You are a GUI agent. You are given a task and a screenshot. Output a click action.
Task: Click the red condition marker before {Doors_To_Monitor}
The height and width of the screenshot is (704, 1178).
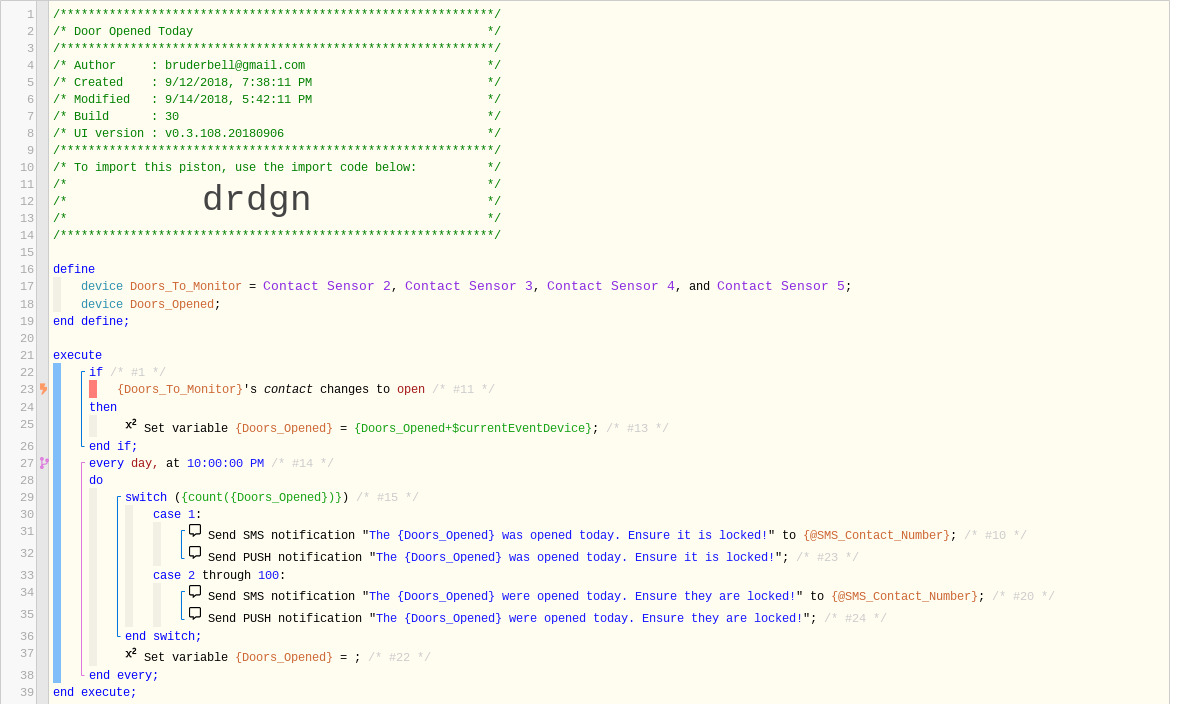[x=93, y=389]
